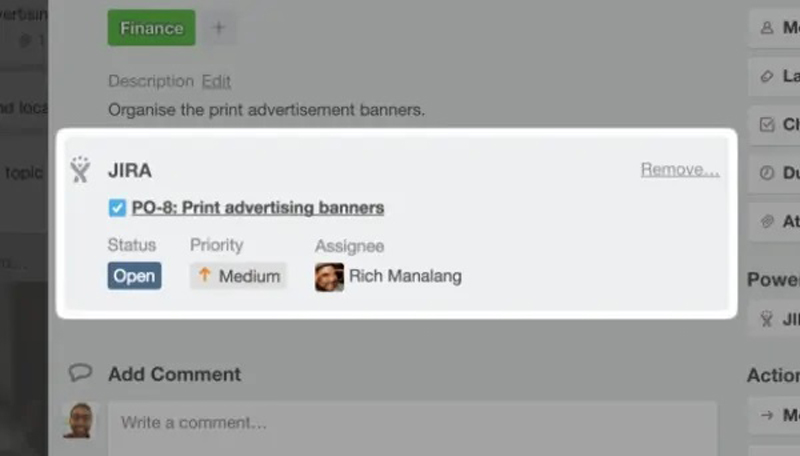Click the JIRA logo icon in the panel
800x456 pixels.
pyautogui.click(x=80, y=171)
